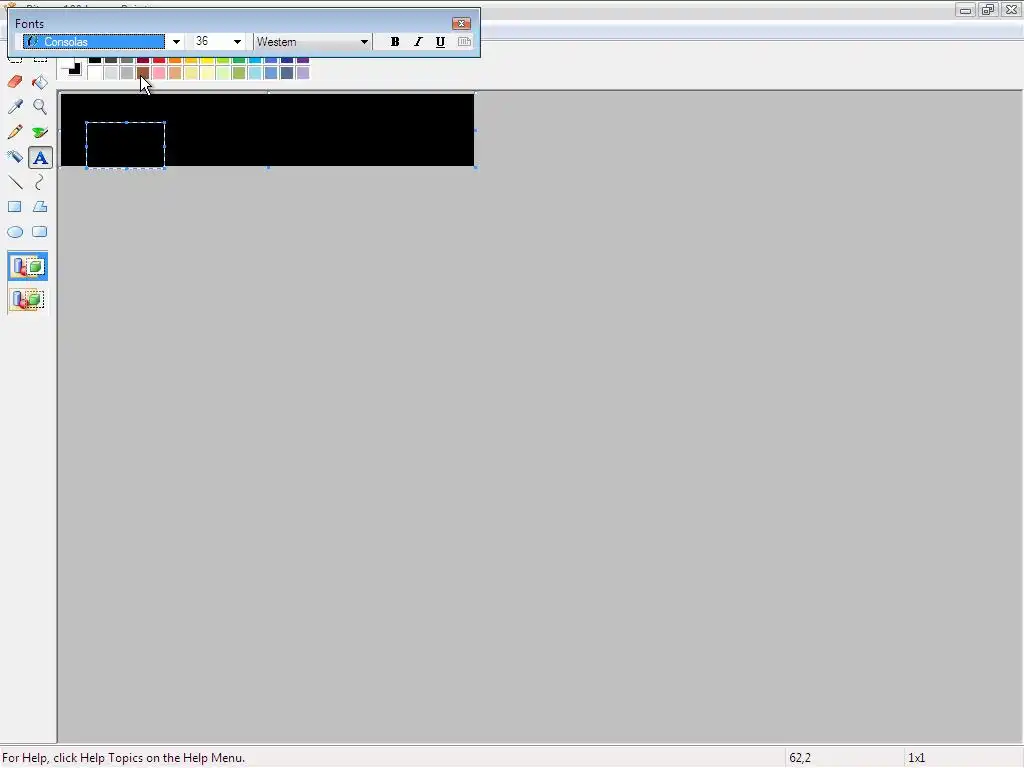This screenshot has width=1024, height=768.
Task: Choose the Ellipse tool
Action: click(x=15, y=232)
